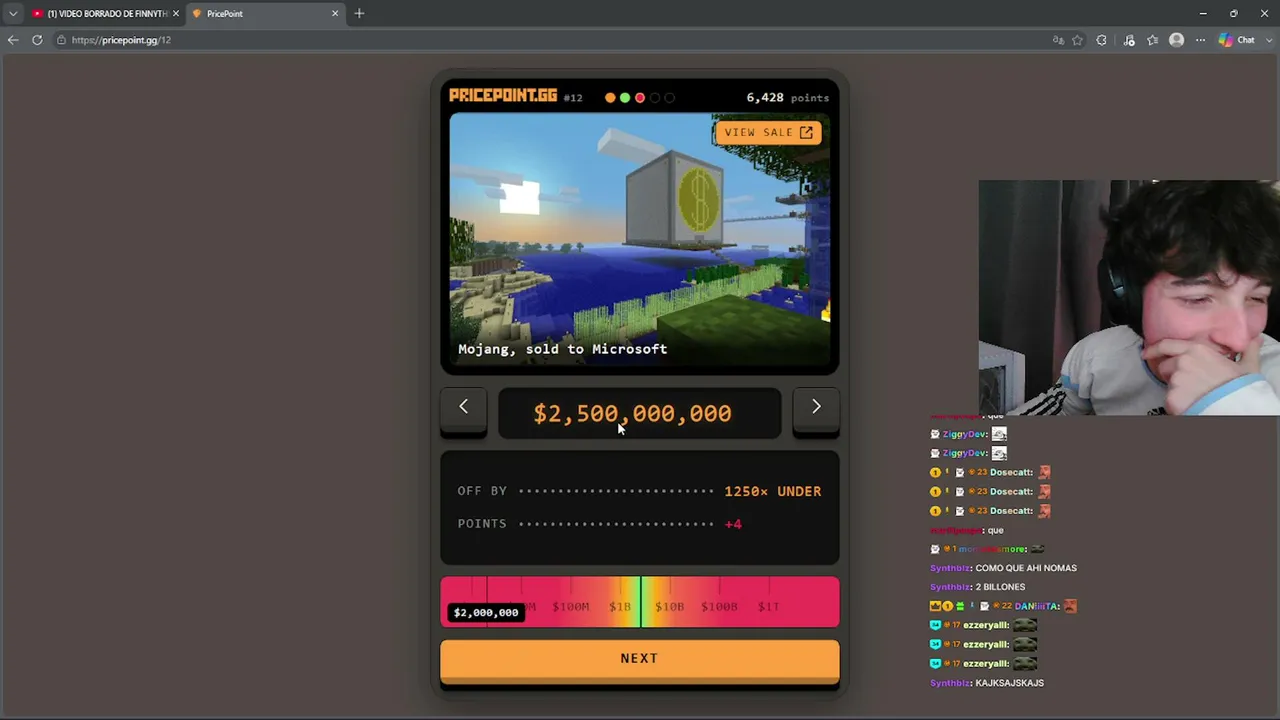Screen dimensions: 1280x720
Task: Click the OFF BY label
Action: 482,491
